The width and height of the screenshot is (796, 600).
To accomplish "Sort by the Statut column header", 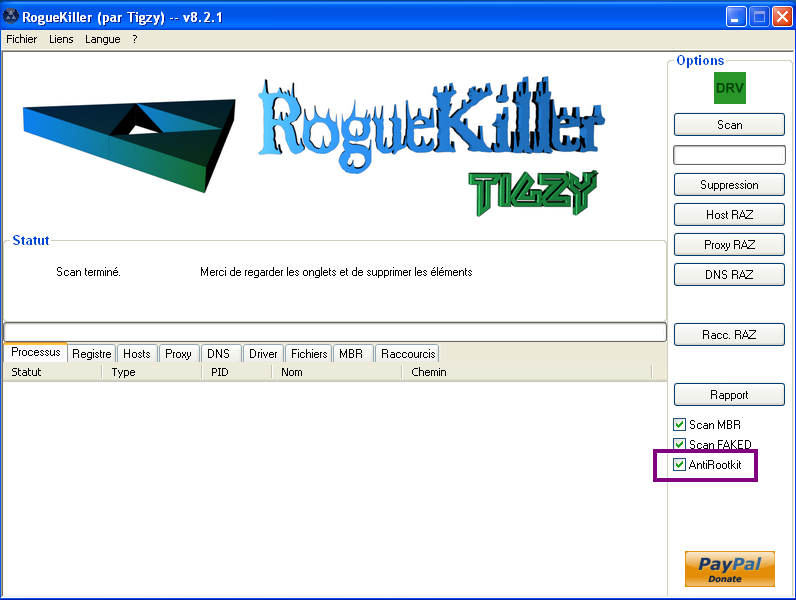I will (53, 372).
